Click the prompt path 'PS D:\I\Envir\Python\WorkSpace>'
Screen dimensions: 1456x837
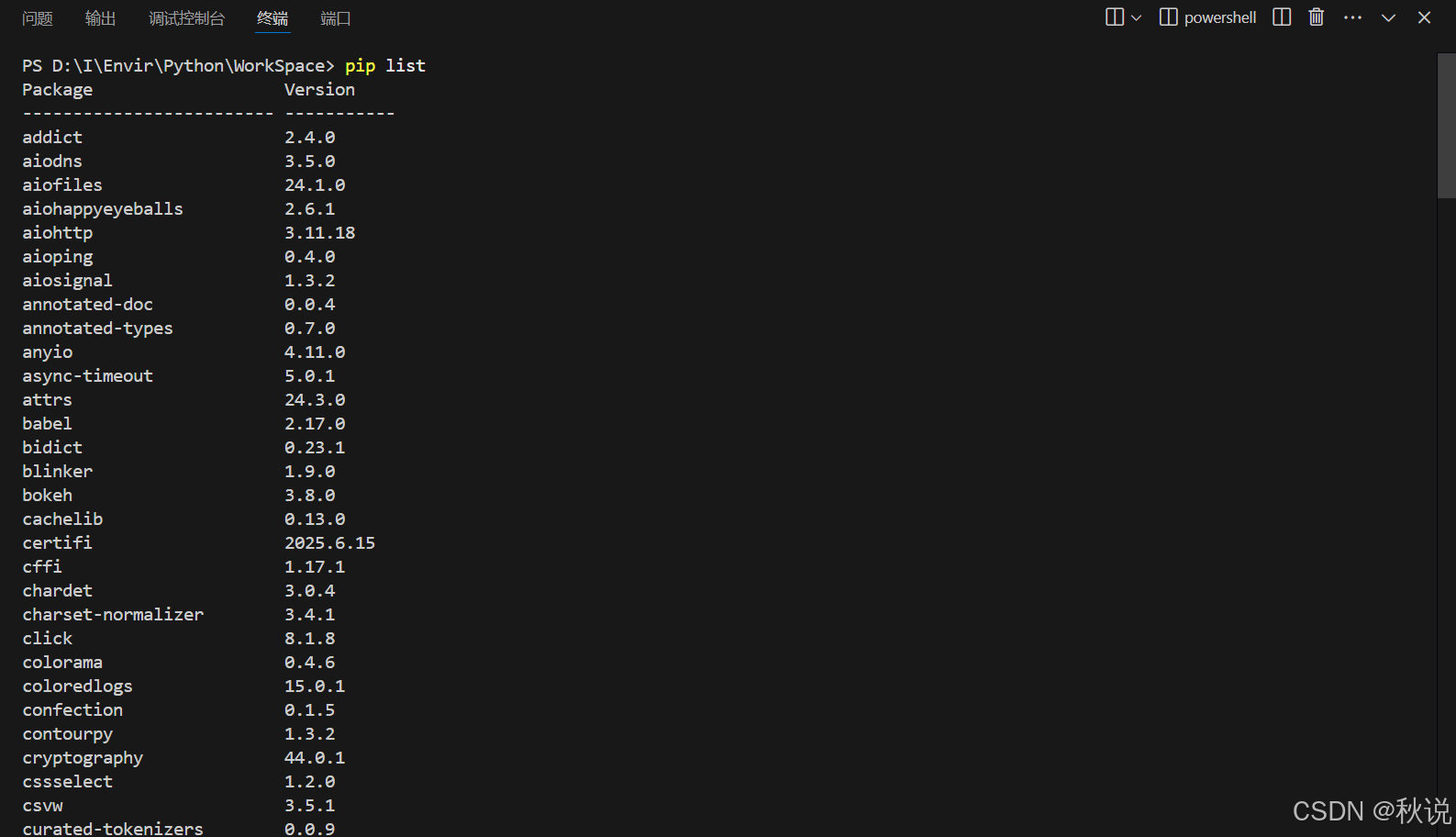click(179, 65)
